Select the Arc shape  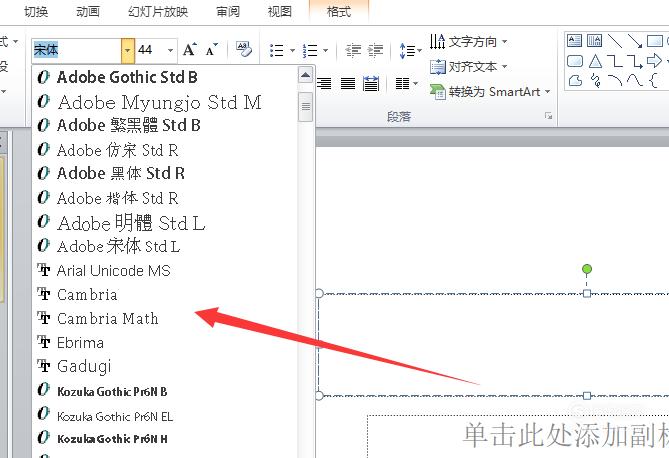pos(615,80)
